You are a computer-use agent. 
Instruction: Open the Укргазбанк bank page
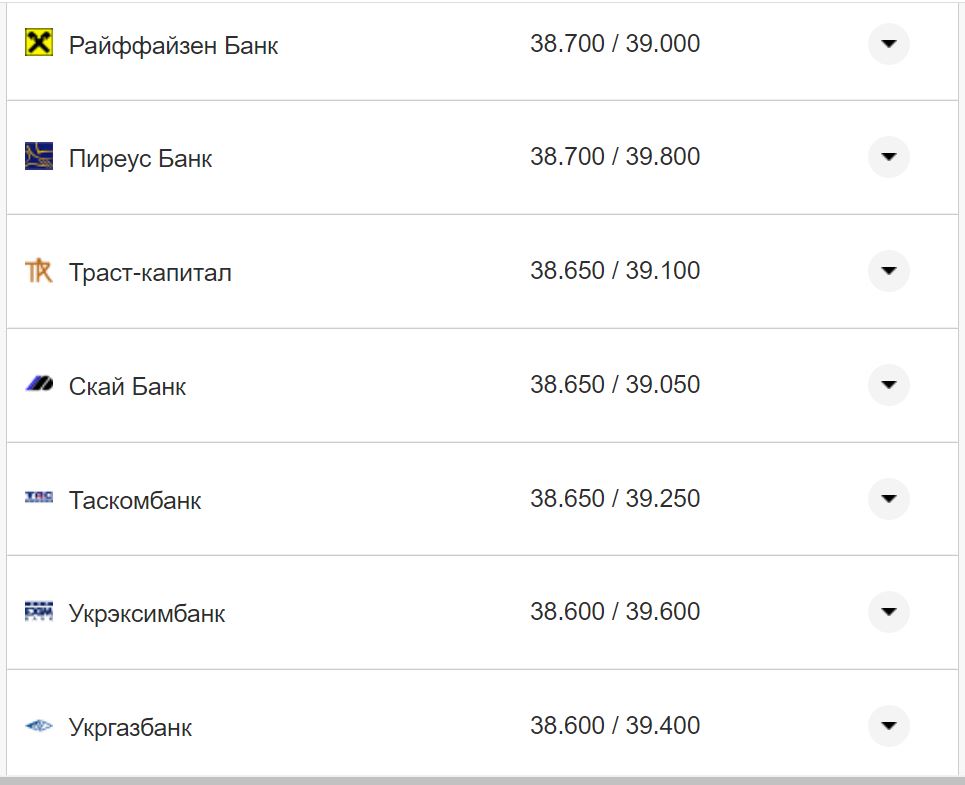(x=131, y=725)
